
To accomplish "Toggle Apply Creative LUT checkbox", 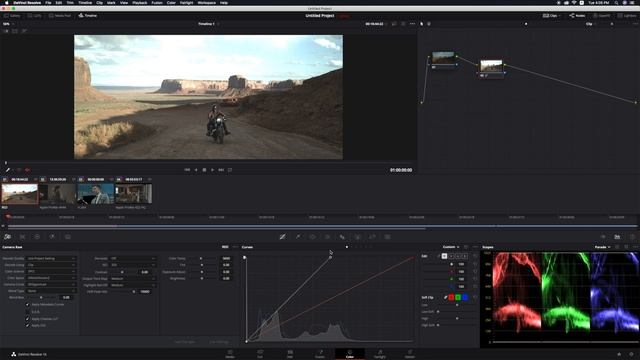I will click(x=28, y=319).
